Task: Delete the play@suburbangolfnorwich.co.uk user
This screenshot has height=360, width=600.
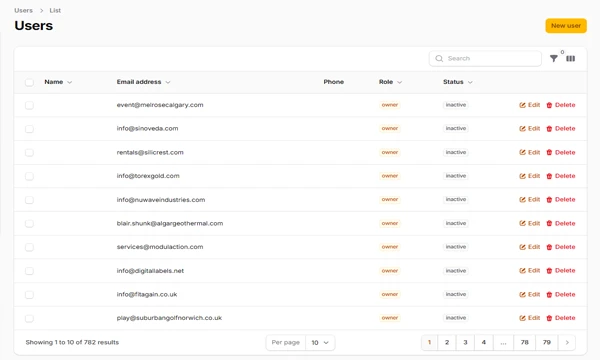Action: tap(561, 318)
